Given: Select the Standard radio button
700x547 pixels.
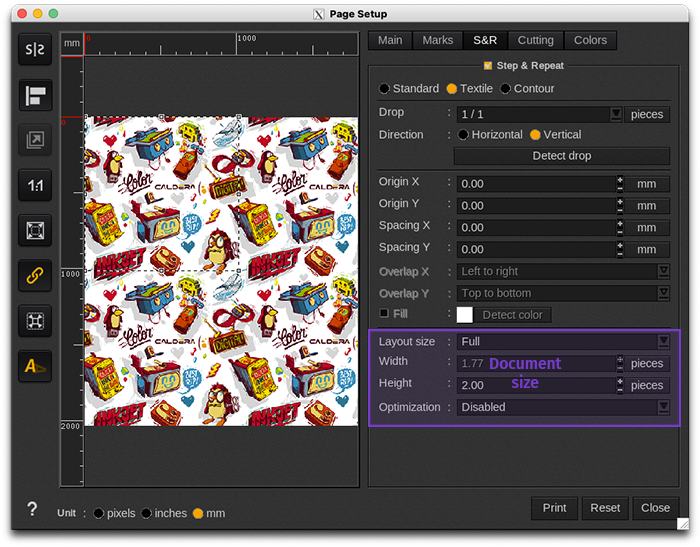Looking at the screenshot, I should 385,89.
